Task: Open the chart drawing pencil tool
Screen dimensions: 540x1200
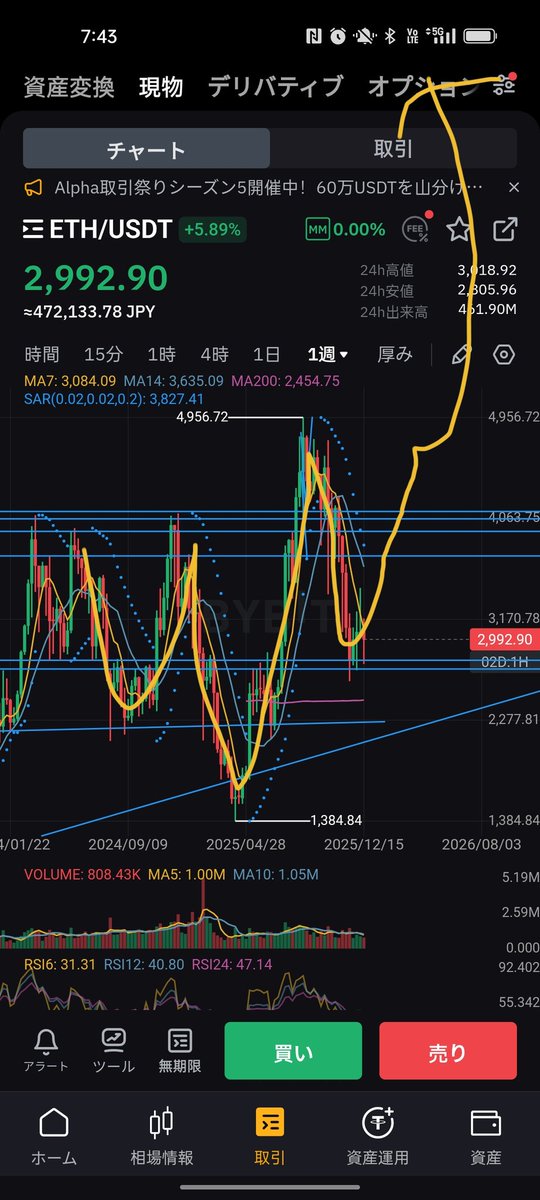Action: pyautogui.click(x=461, y=354)
